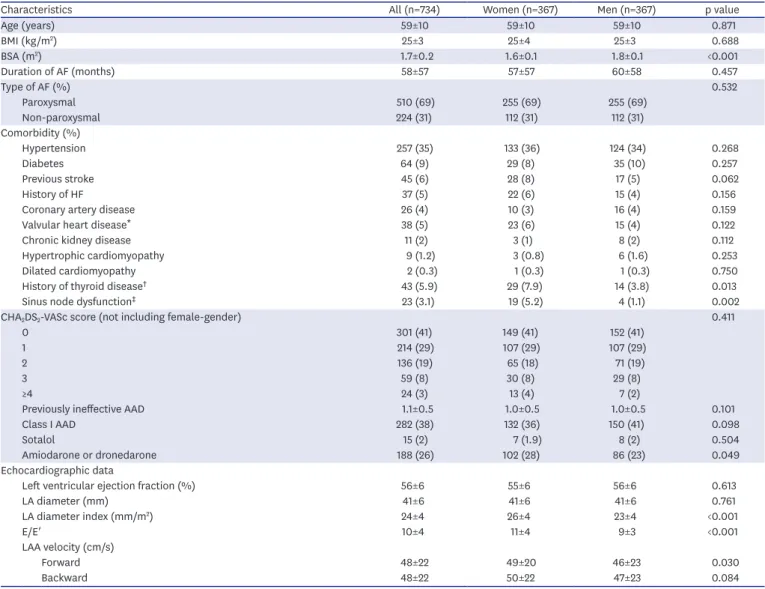
Task: Click the 'Previously ineffective AAD' label
Action: 83,409
